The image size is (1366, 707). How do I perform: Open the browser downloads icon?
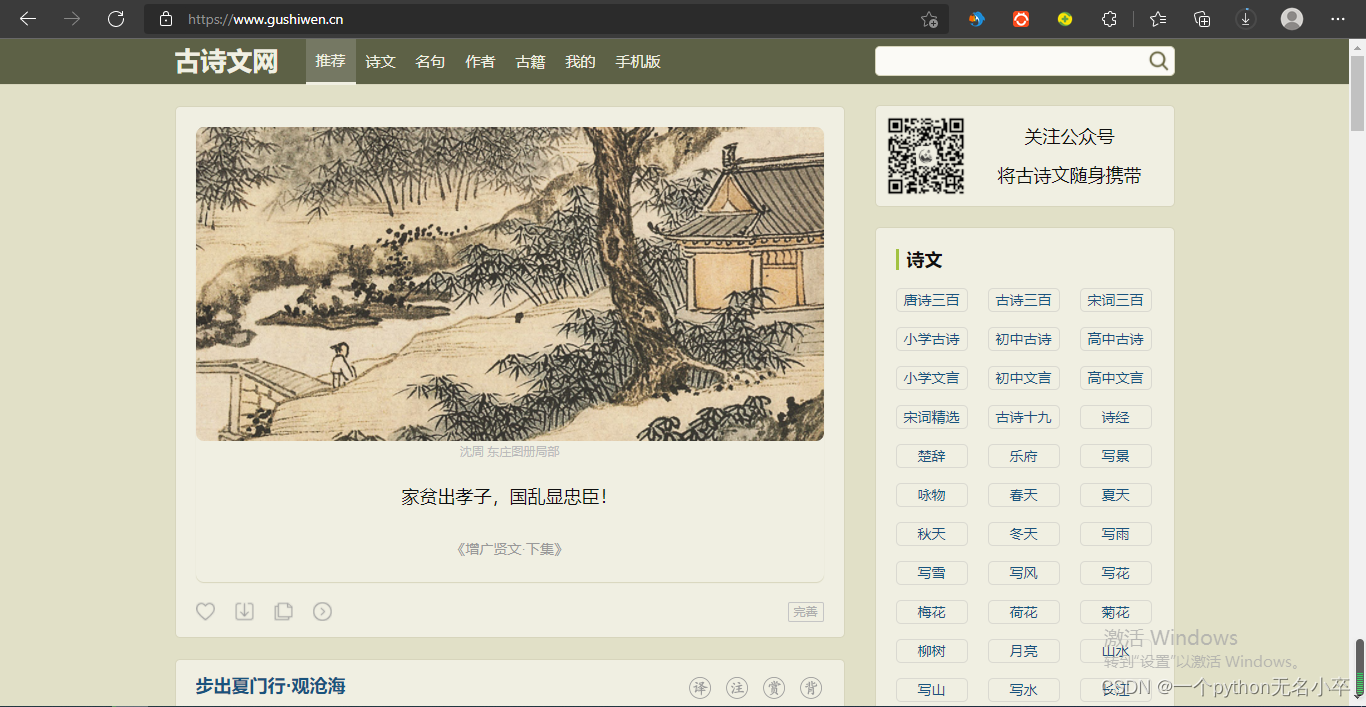(1246, 19)
